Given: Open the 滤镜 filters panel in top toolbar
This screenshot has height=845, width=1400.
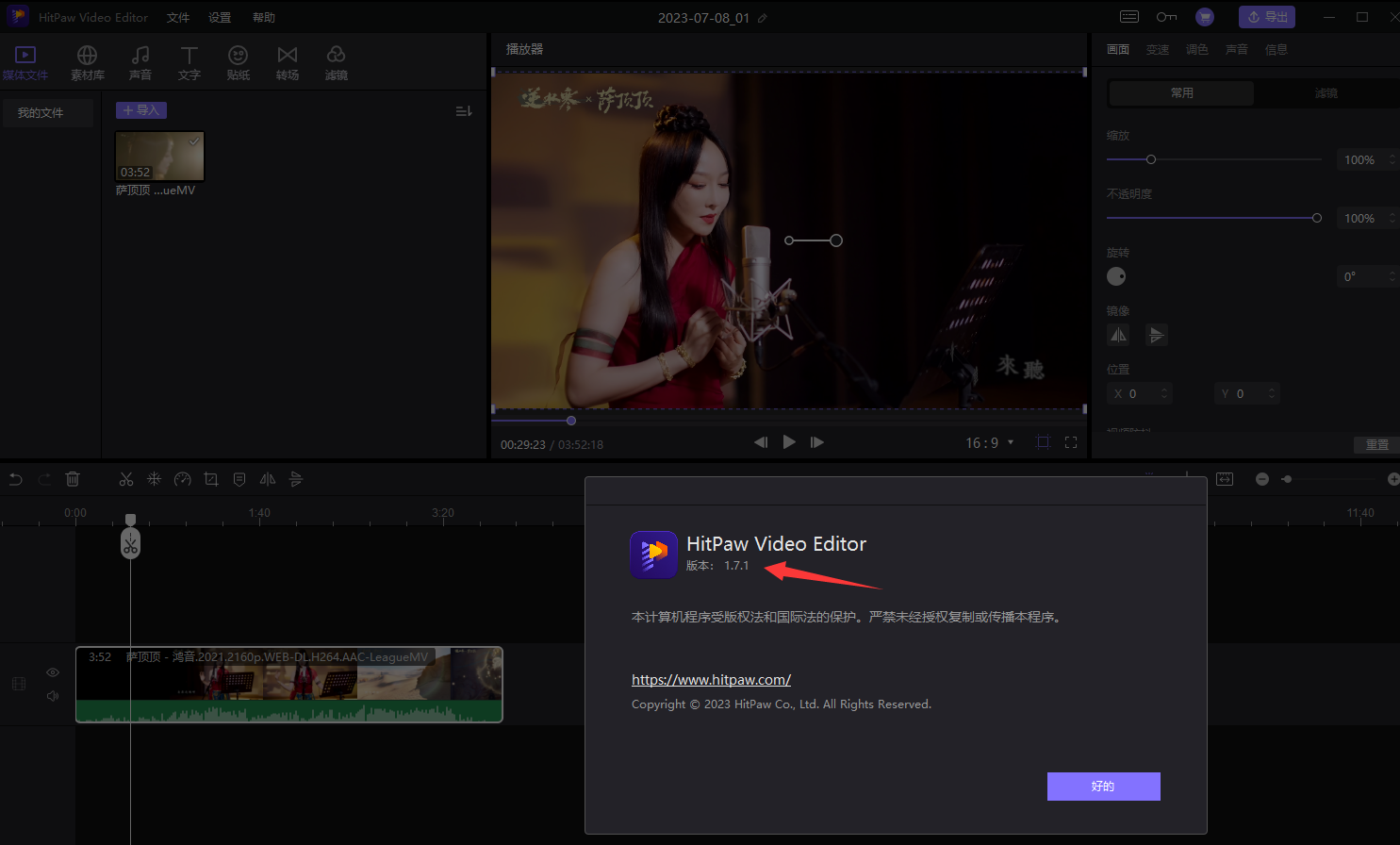Looking at the screenshot, I should click(337, 63).
